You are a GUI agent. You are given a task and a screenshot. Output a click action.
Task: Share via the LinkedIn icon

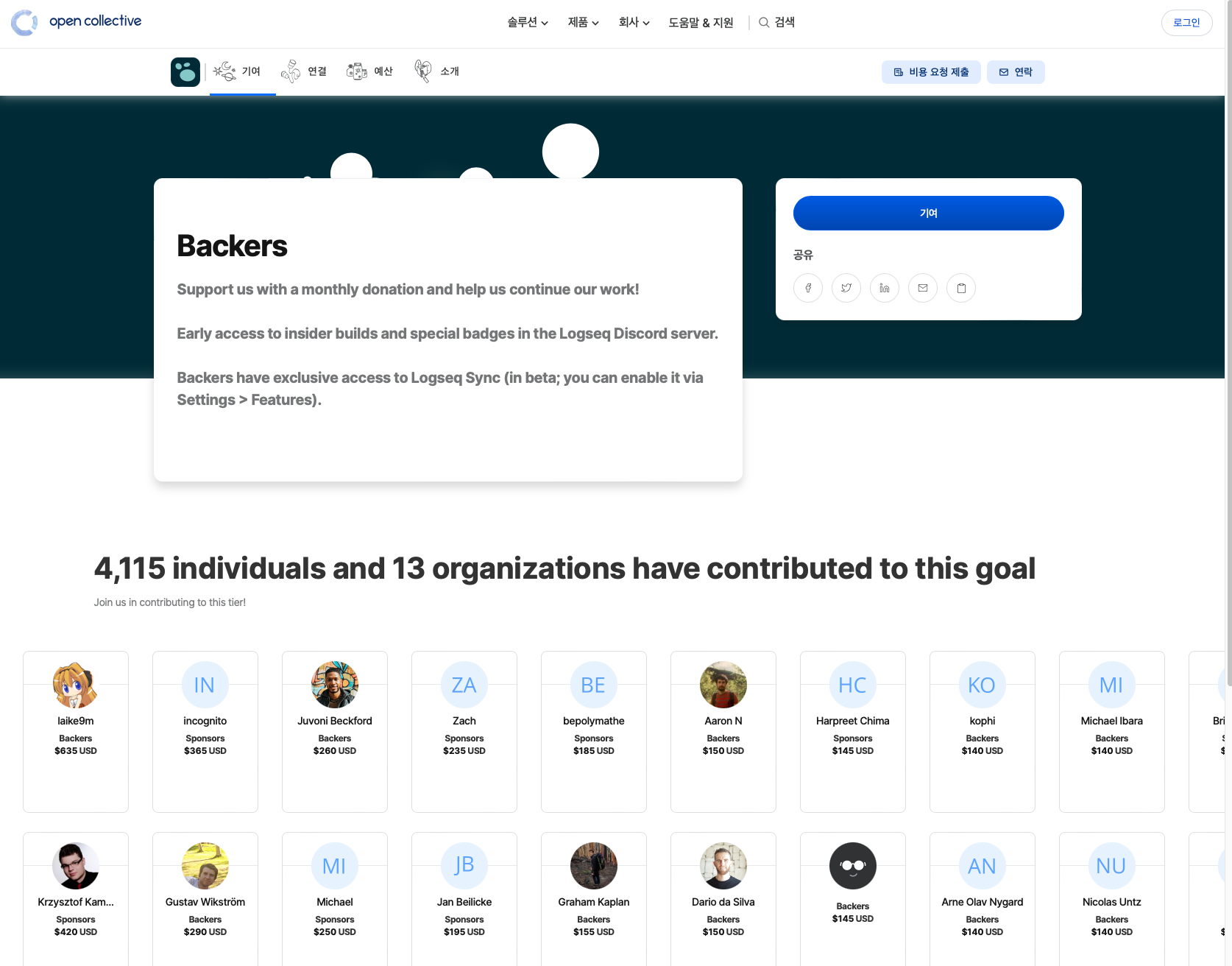(x=885, y=288)
